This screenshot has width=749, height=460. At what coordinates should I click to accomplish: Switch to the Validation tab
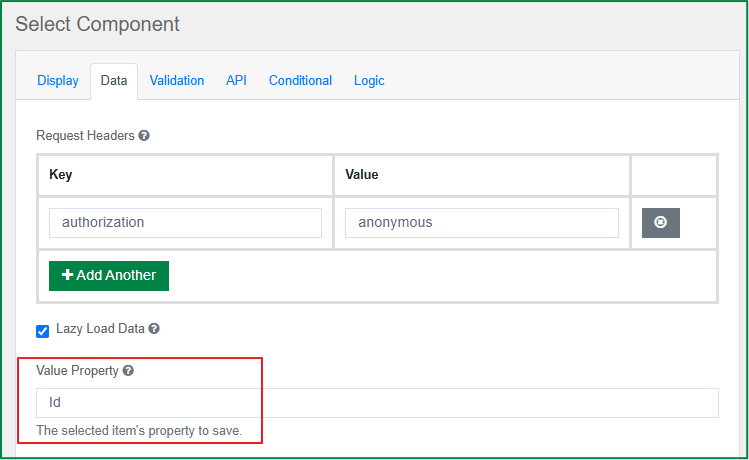pyautogui.click(x=177, y=81)
